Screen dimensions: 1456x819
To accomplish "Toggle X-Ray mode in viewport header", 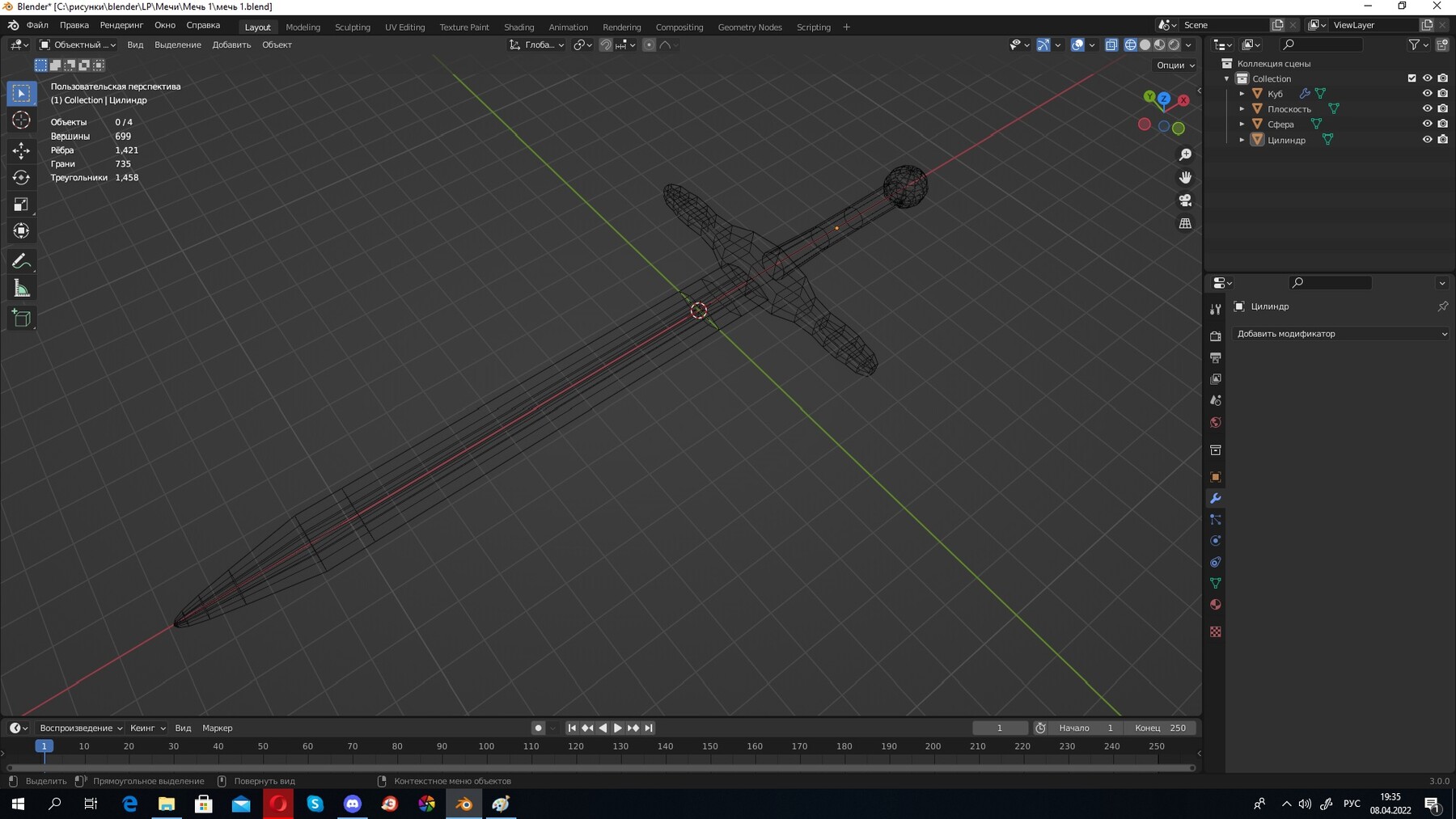I will 1112,45.
